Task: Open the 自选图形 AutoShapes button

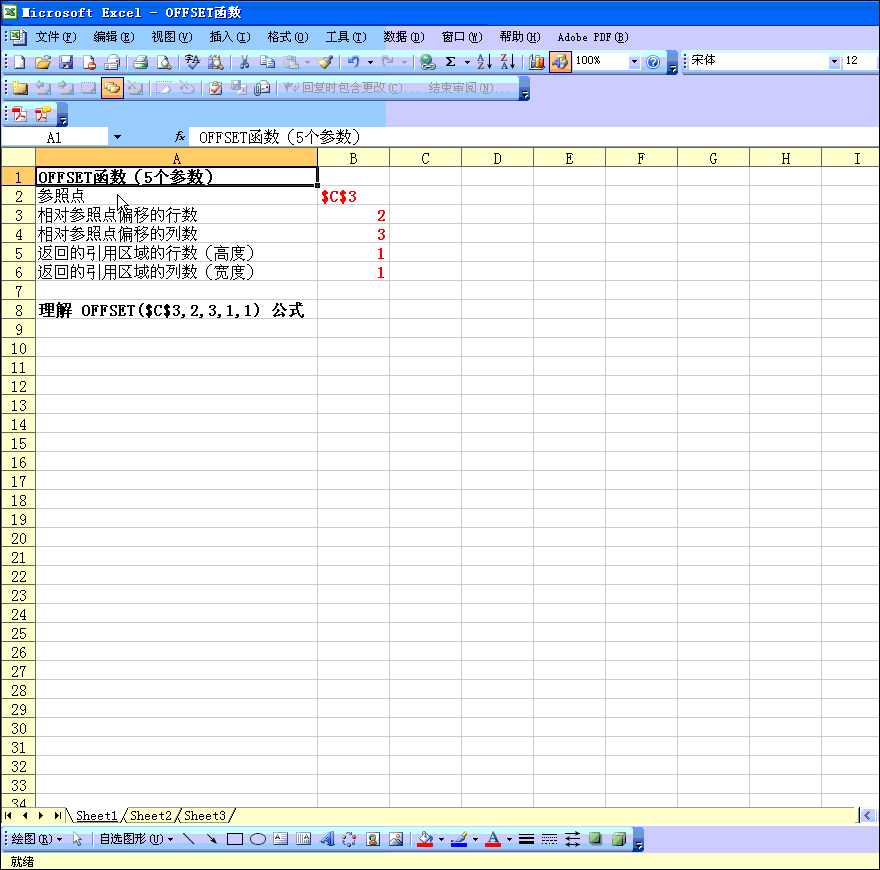Action: pos(134,839)
